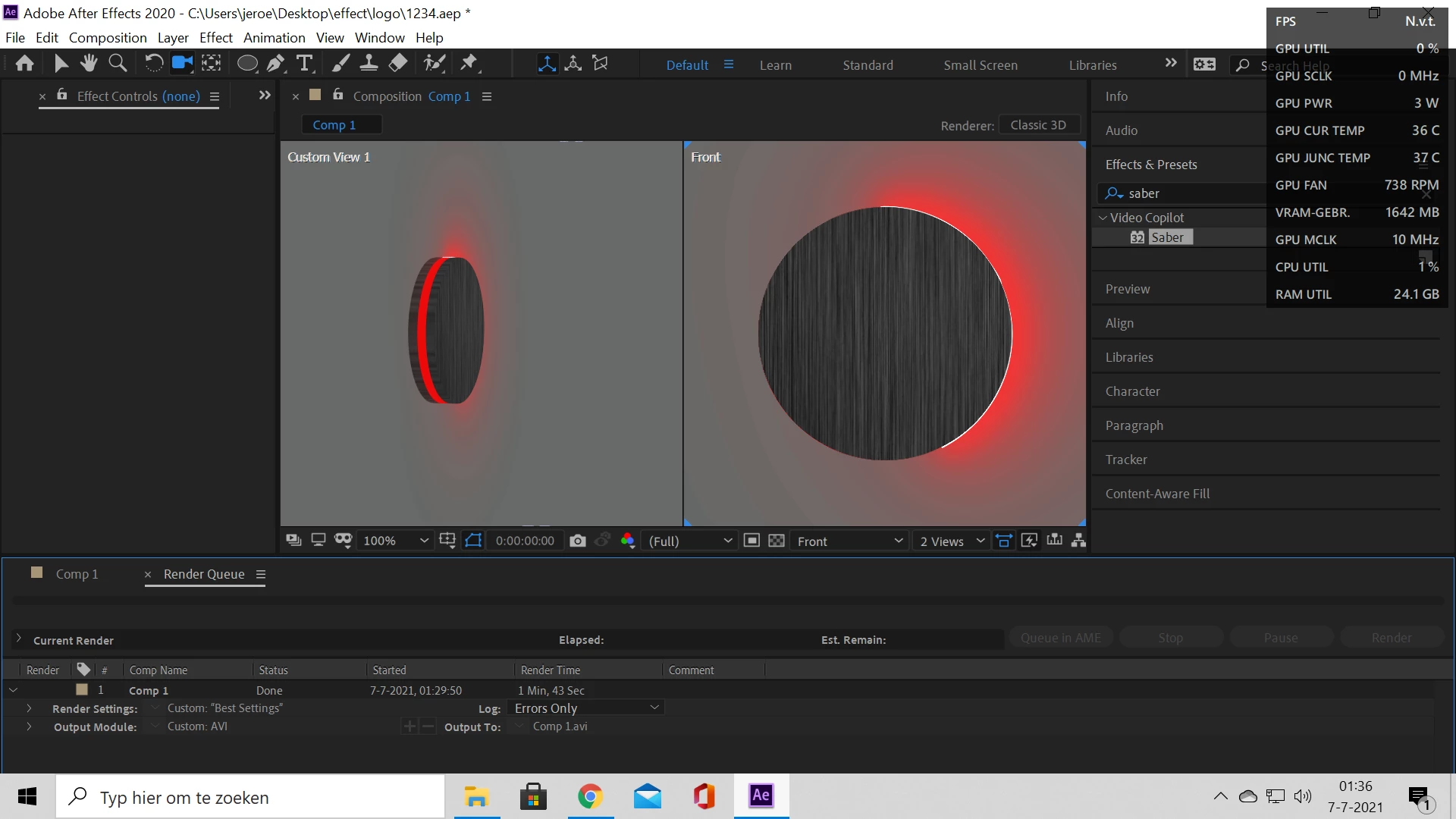Click the saber effects search field
Viewport: 1456px width, 819px height.
(x=1191, y=193)
